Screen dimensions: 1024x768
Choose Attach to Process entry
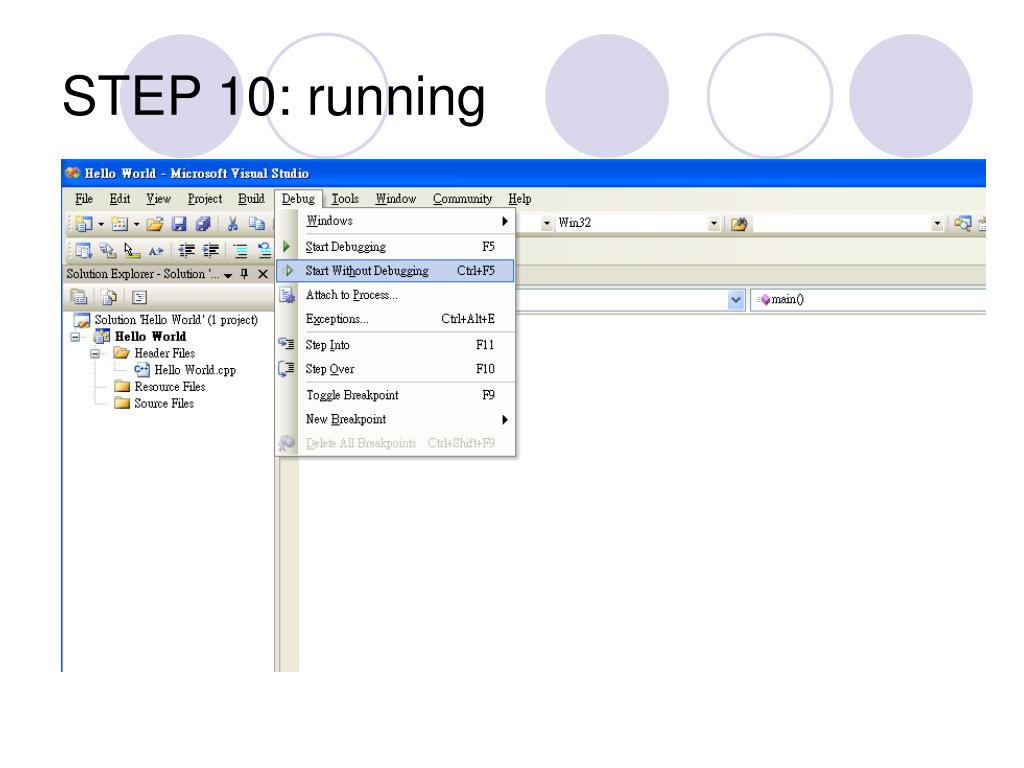pyautogui.click(x=396, y=295)
